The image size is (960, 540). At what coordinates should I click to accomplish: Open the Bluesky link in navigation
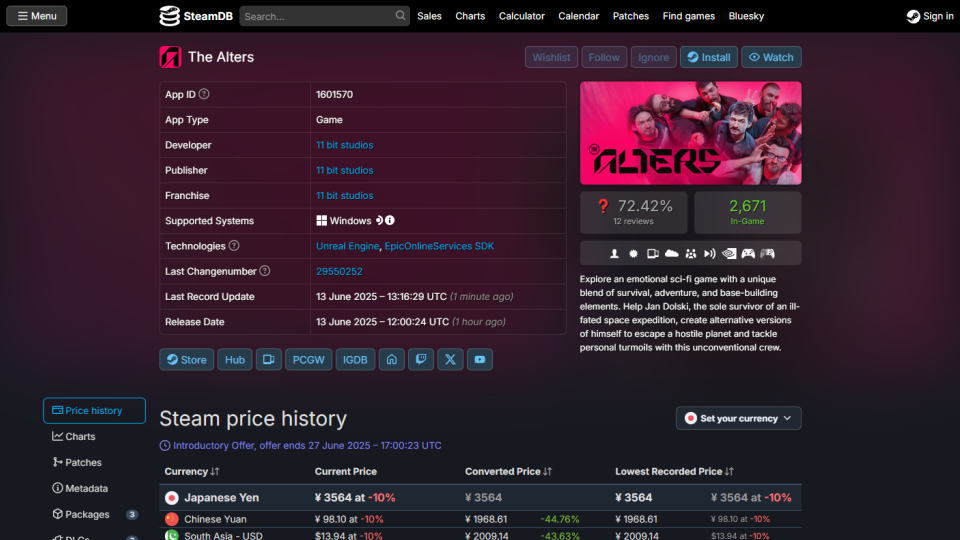746,16
